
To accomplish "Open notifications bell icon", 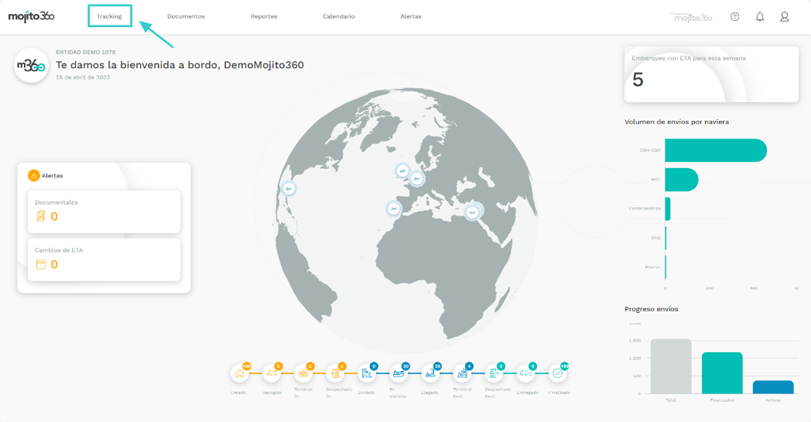I will pos(760,17).
